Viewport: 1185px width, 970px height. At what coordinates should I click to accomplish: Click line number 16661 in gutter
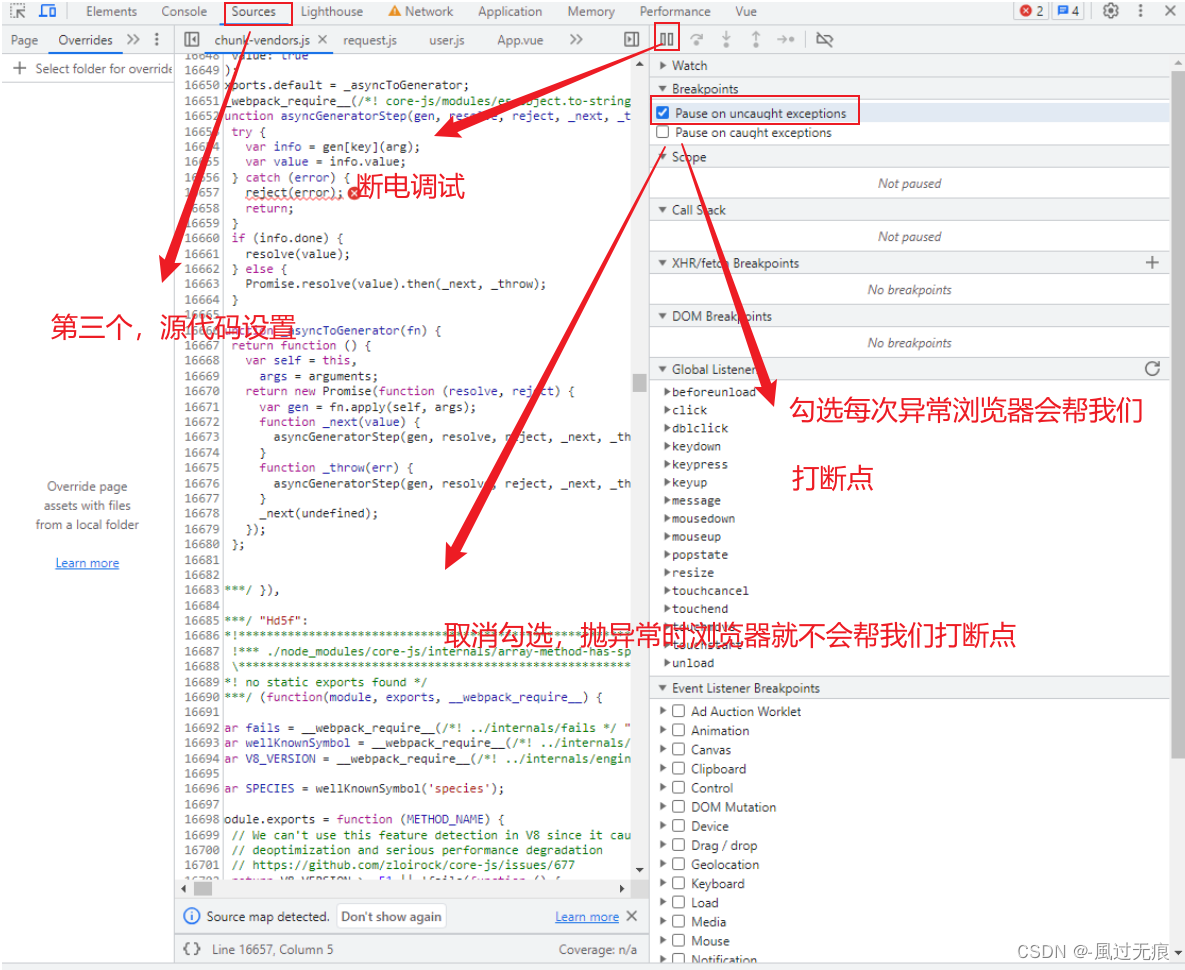202,254
